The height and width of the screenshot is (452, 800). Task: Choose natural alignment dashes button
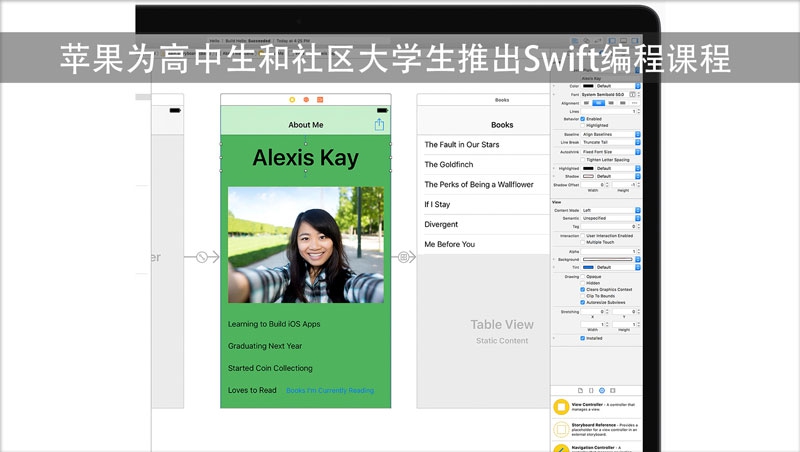click(x=634, y=103)
